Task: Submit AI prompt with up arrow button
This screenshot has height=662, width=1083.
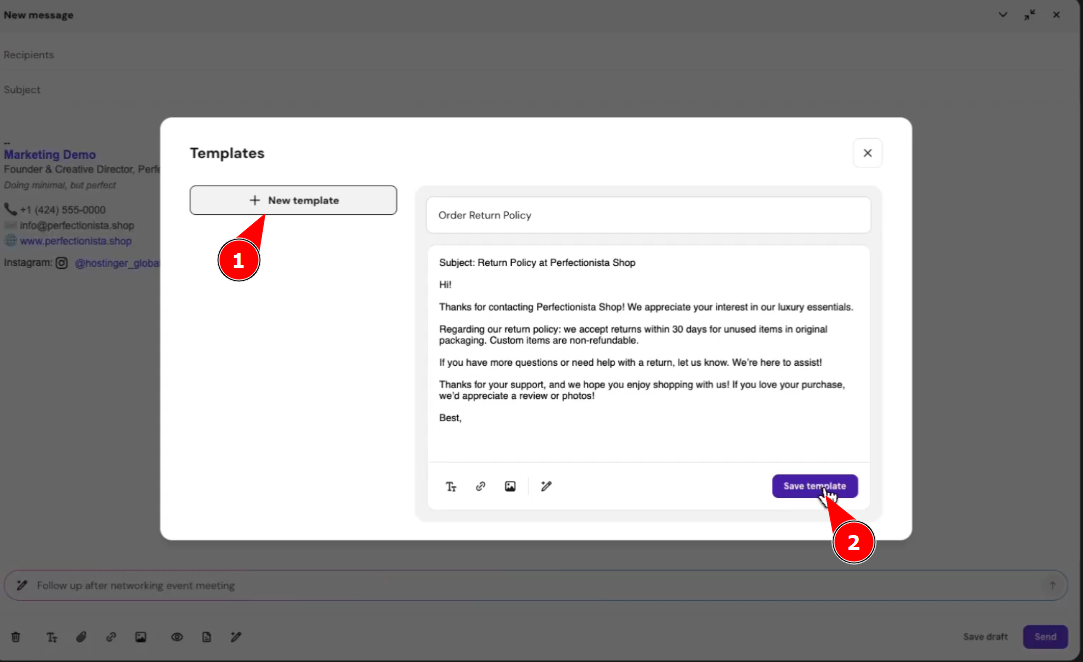Action: (x=1053, y=585)
